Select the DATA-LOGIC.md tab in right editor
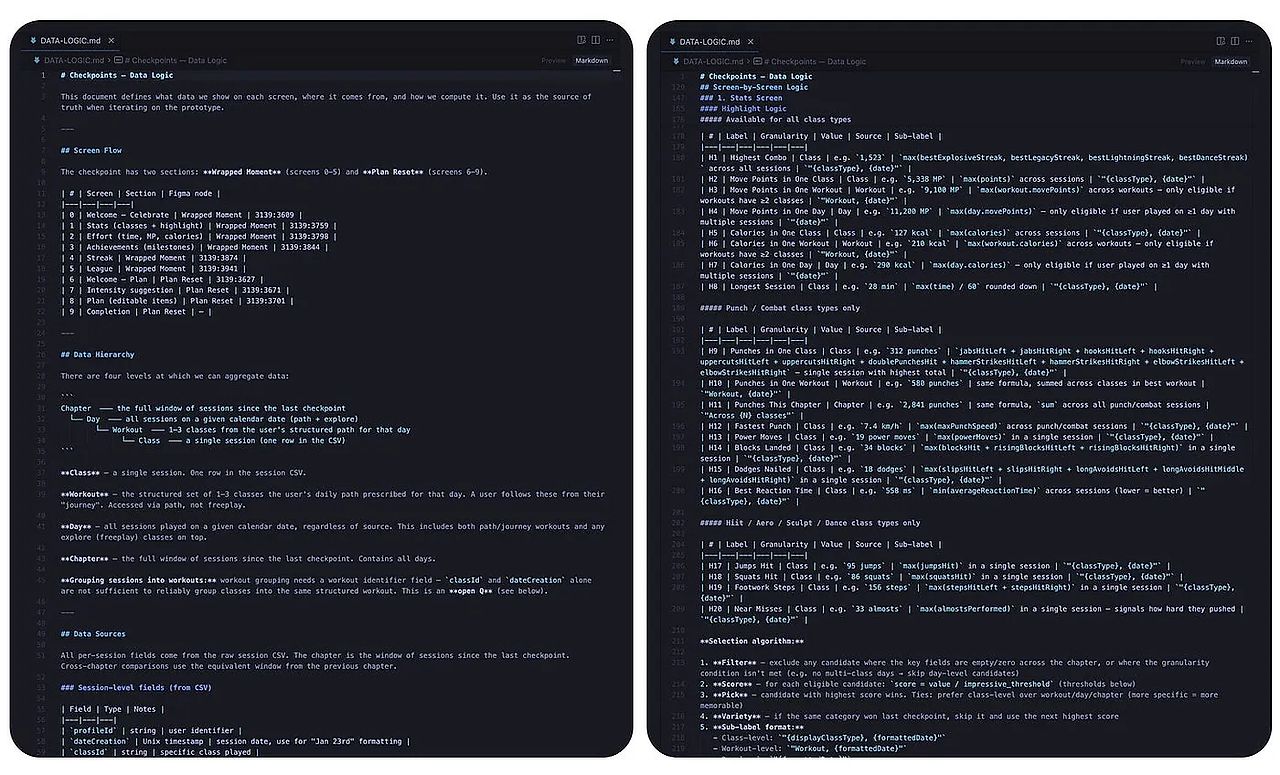Image resolution: width=1280 pixels, height=775 pixels. pyautogui.click(x=711, y=42)
